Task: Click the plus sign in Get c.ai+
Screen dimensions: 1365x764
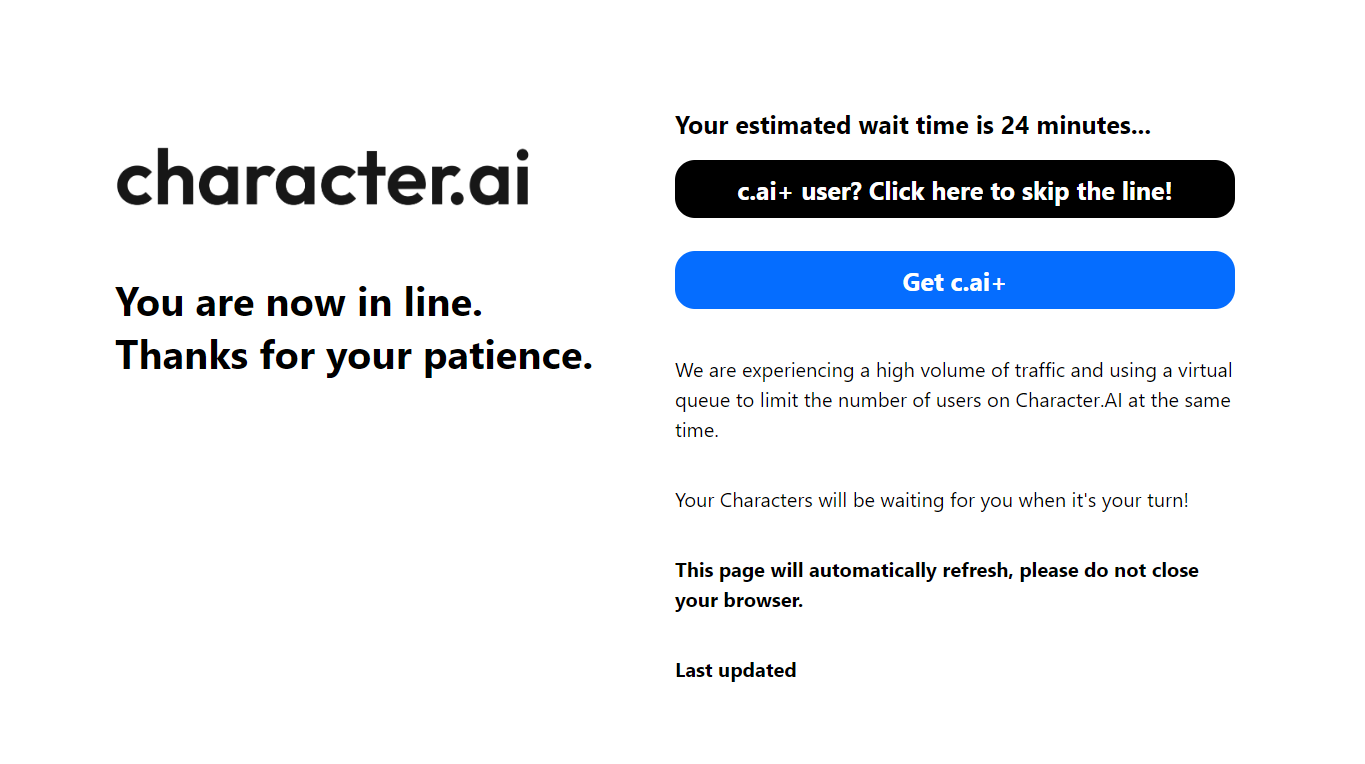Action: (x=997, y=282)
